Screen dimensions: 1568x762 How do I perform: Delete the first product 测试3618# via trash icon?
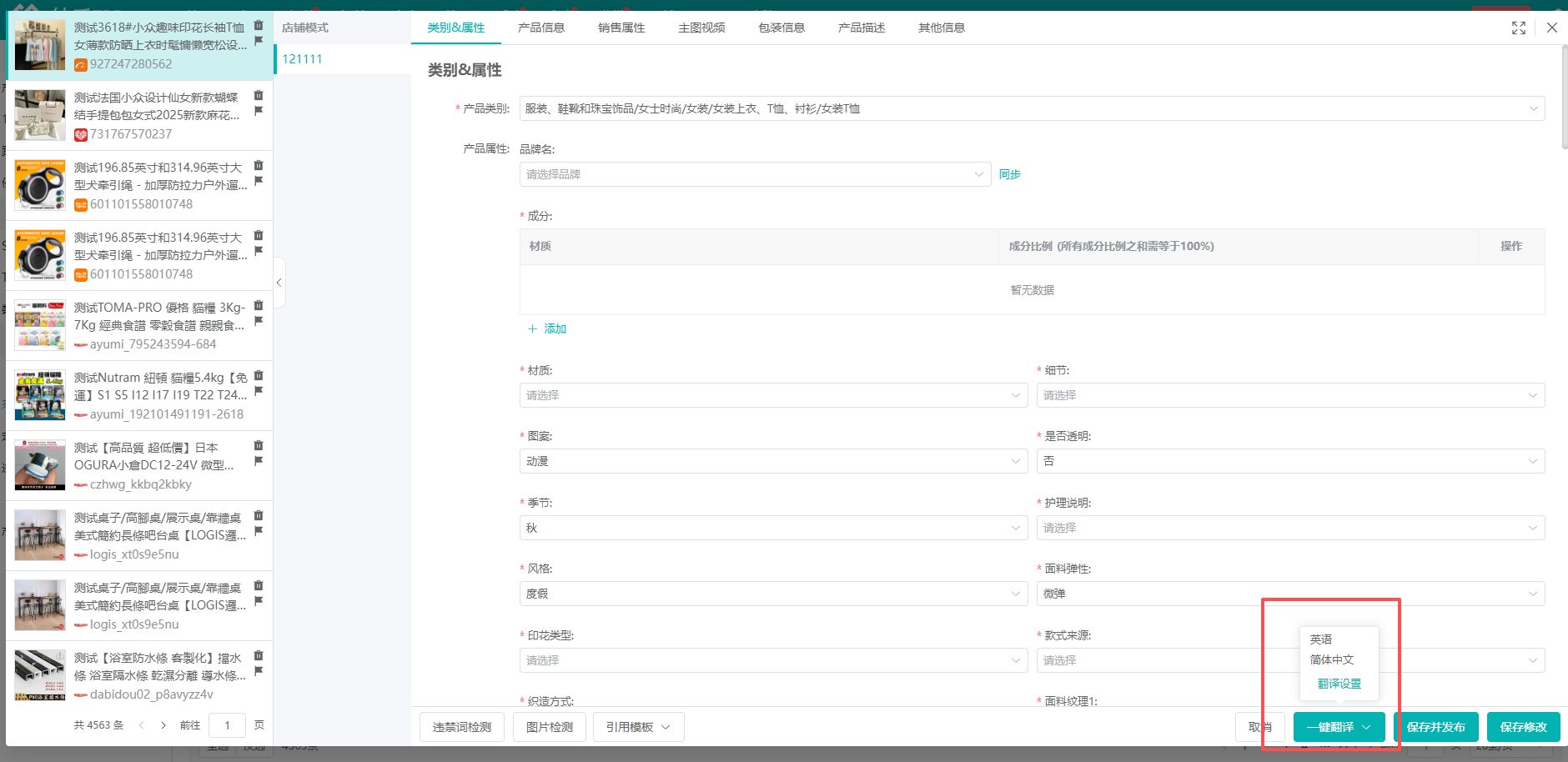click(x=259, y=25)
